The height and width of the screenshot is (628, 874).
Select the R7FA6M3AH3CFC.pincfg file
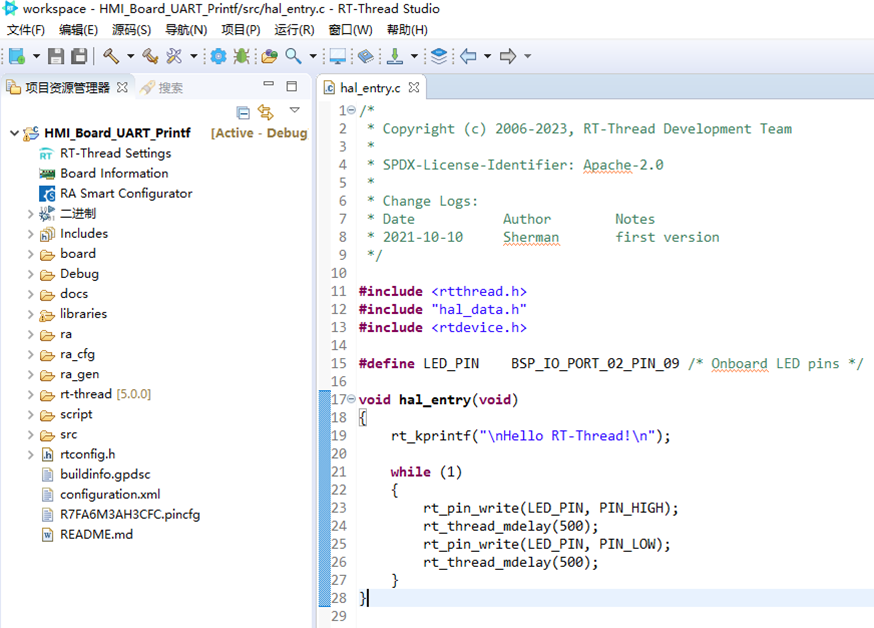pos(130,514)
